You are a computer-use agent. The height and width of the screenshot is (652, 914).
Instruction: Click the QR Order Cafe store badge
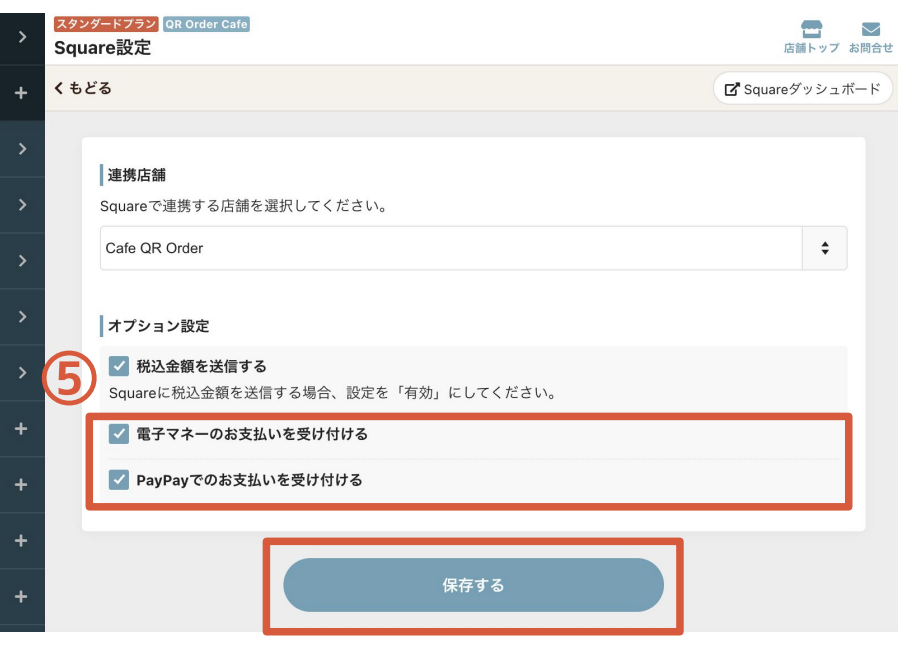coord(206,24)
